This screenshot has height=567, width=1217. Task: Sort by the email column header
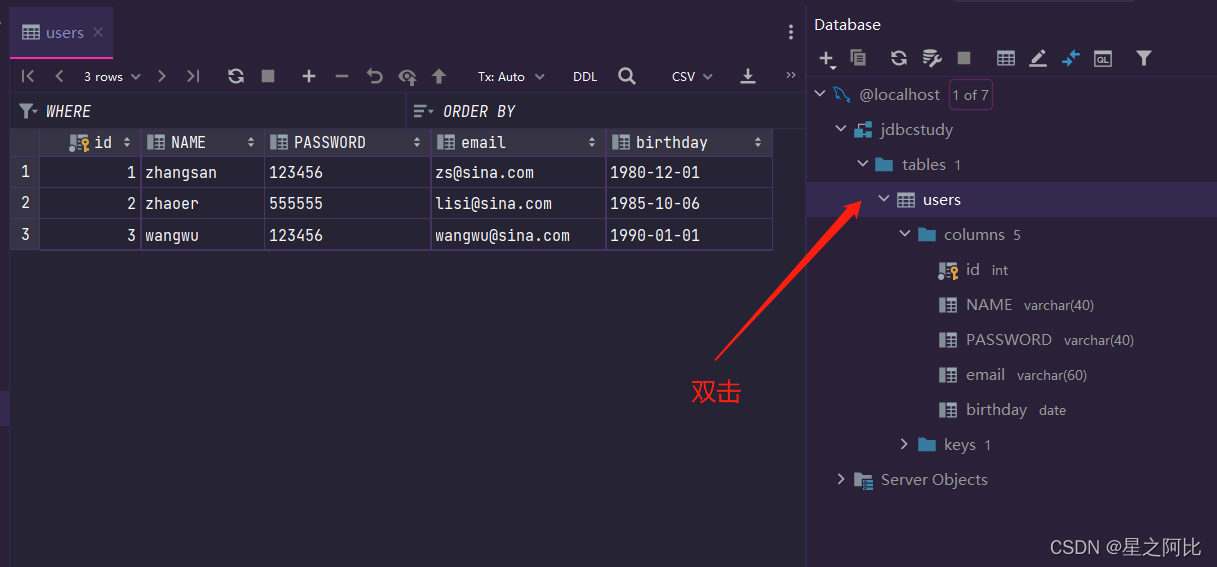518,142
